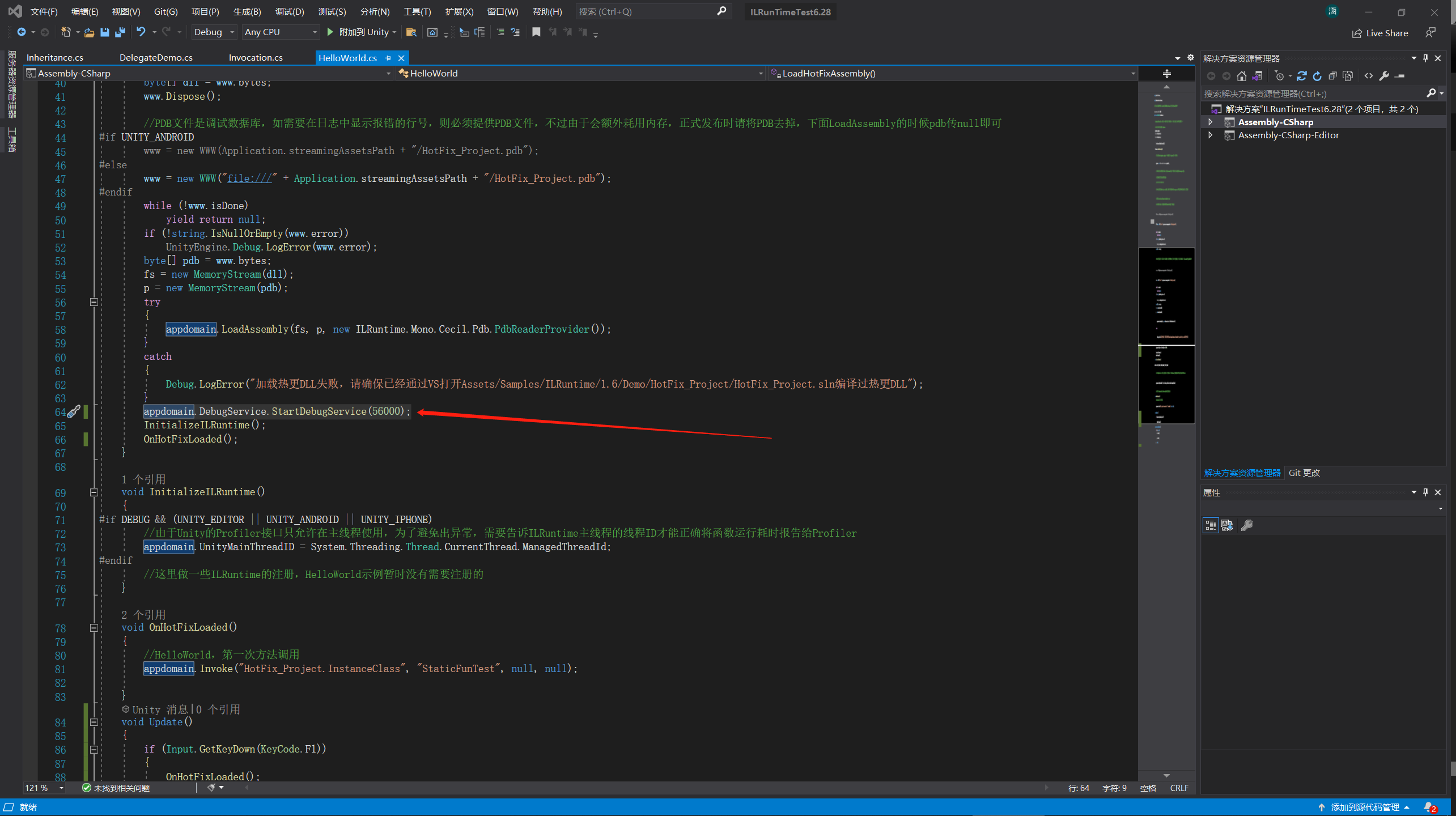The height and width of the screenshot is (816, 1456).
Task: Click the search box 搜索 (Ctrl+Q)
Action: (x=652, y=11)
